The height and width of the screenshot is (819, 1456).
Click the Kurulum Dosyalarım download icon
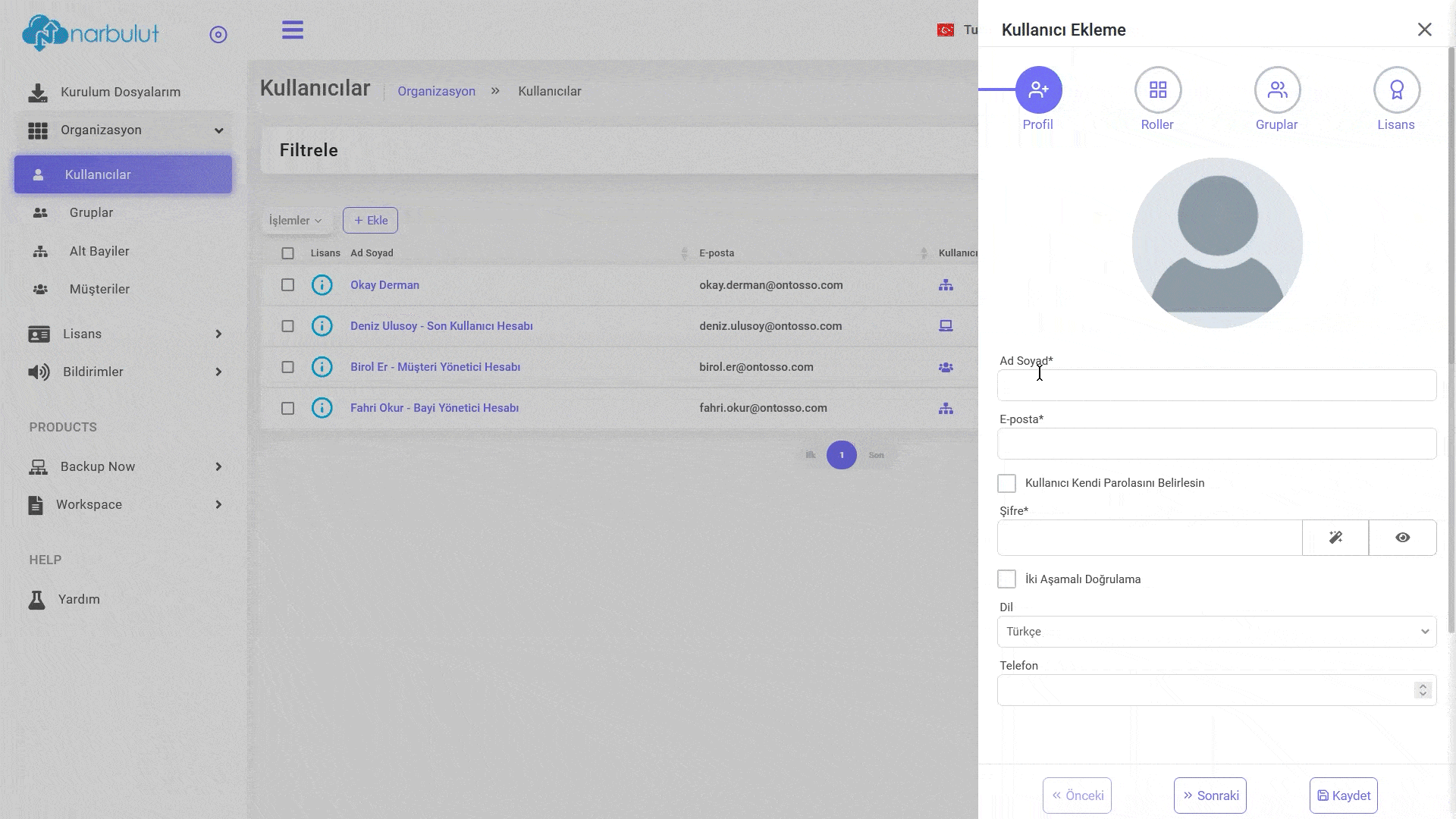pos(37,93)
